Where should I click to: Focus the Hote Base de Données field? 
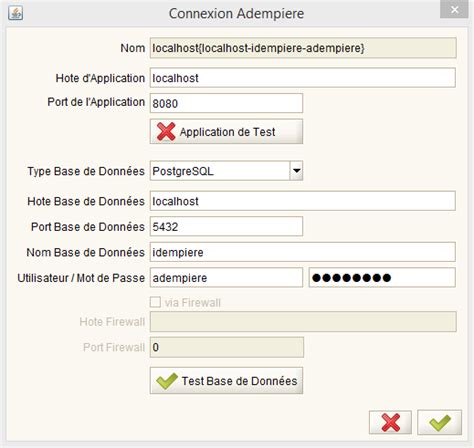(x=303, y=201)
